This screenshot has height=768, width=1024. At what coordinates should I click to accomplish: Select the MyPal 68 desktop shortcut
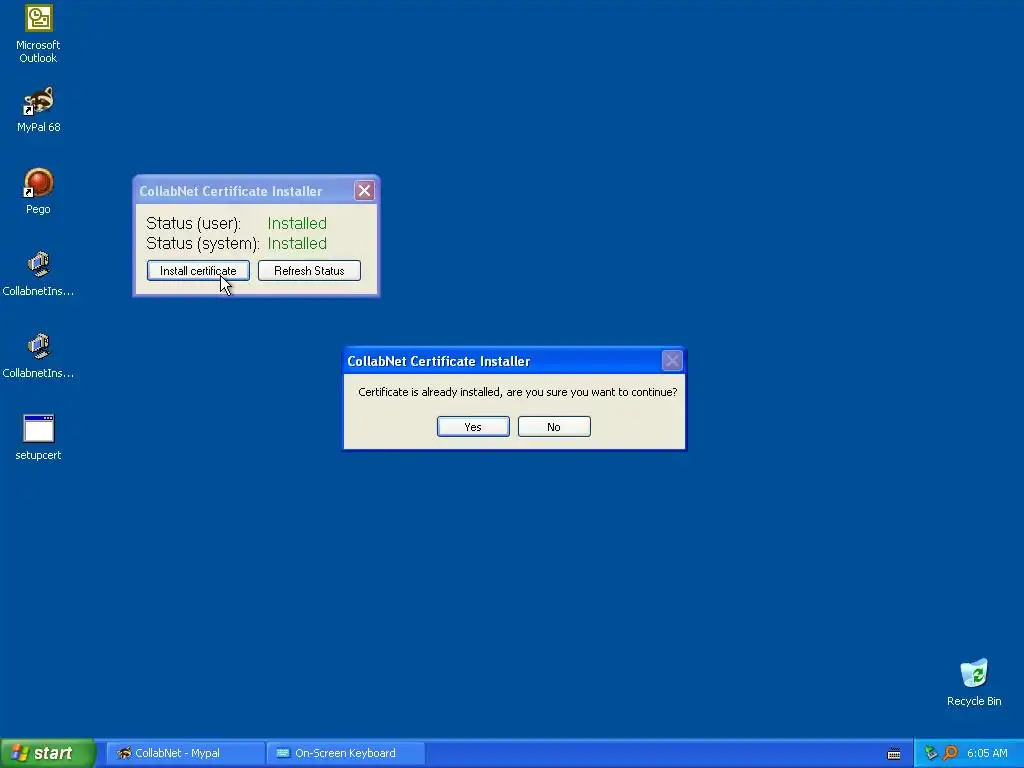[38, 110]
